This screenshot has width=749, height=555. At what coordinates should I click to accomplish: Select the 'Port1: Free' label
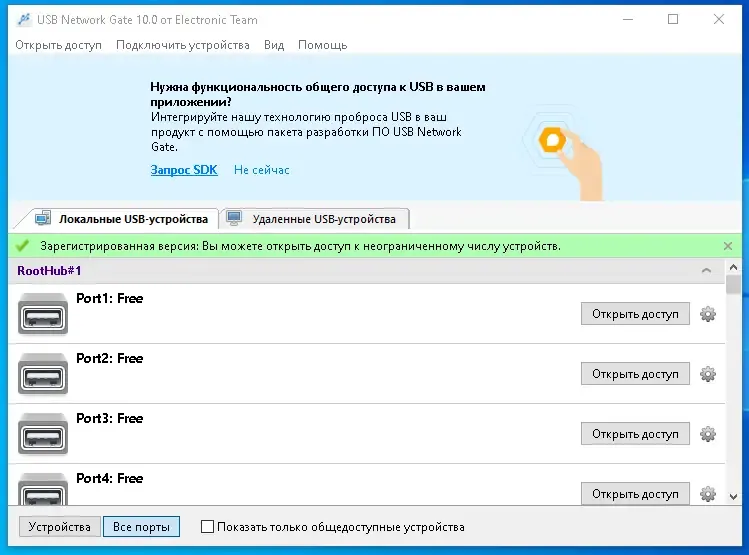click(109, 299)
